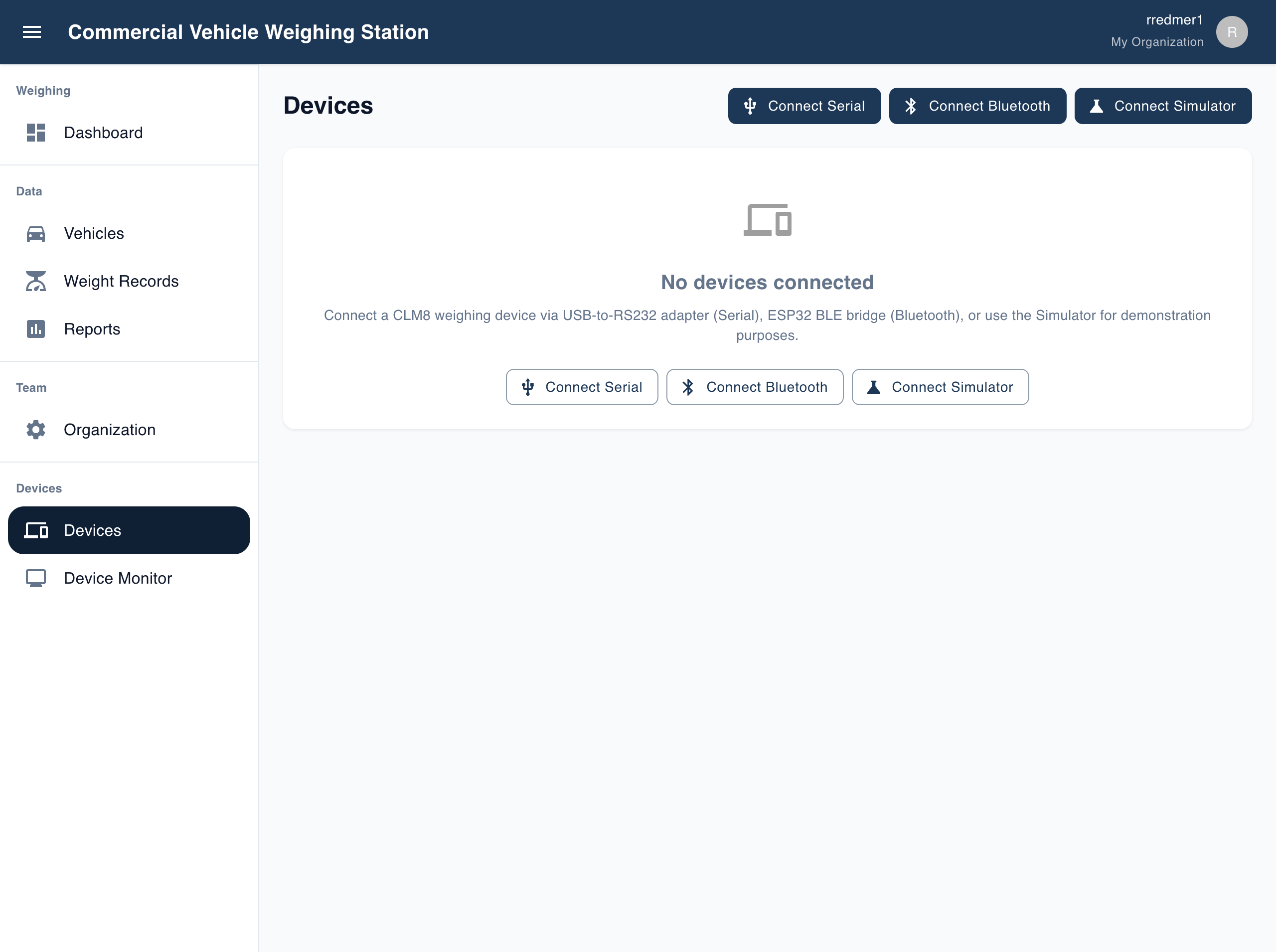Click the top Connect Serial button
This screenshot has height=952, width=1276.
(x=804, y=106)
